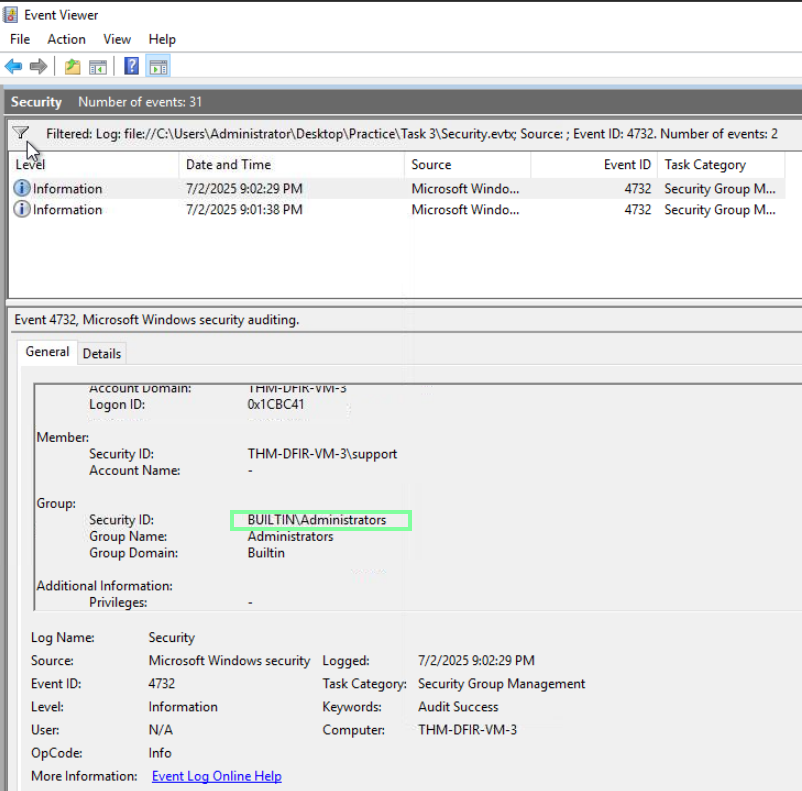Click the Forward arrow in the toolbar
The image size is (802, 791).
pos(38,67)
